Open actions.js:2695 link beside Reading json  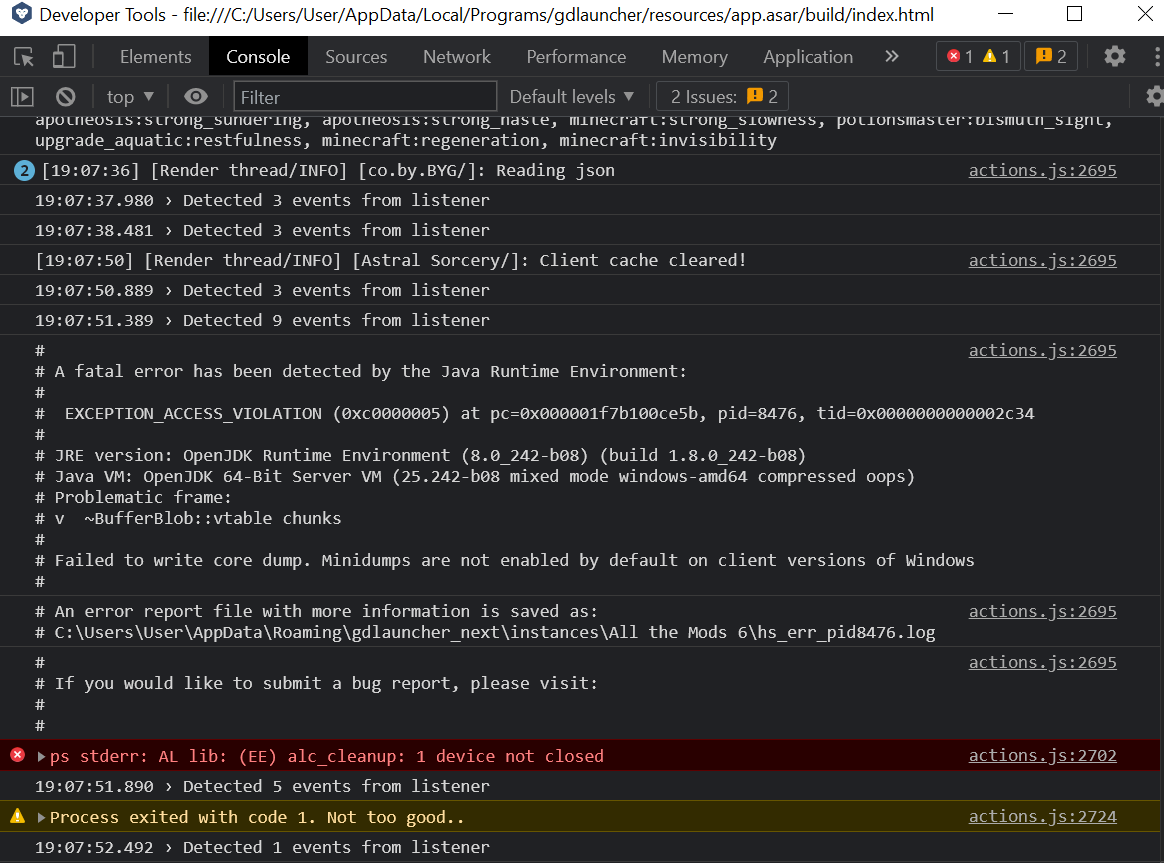(x=1042, y=170)
